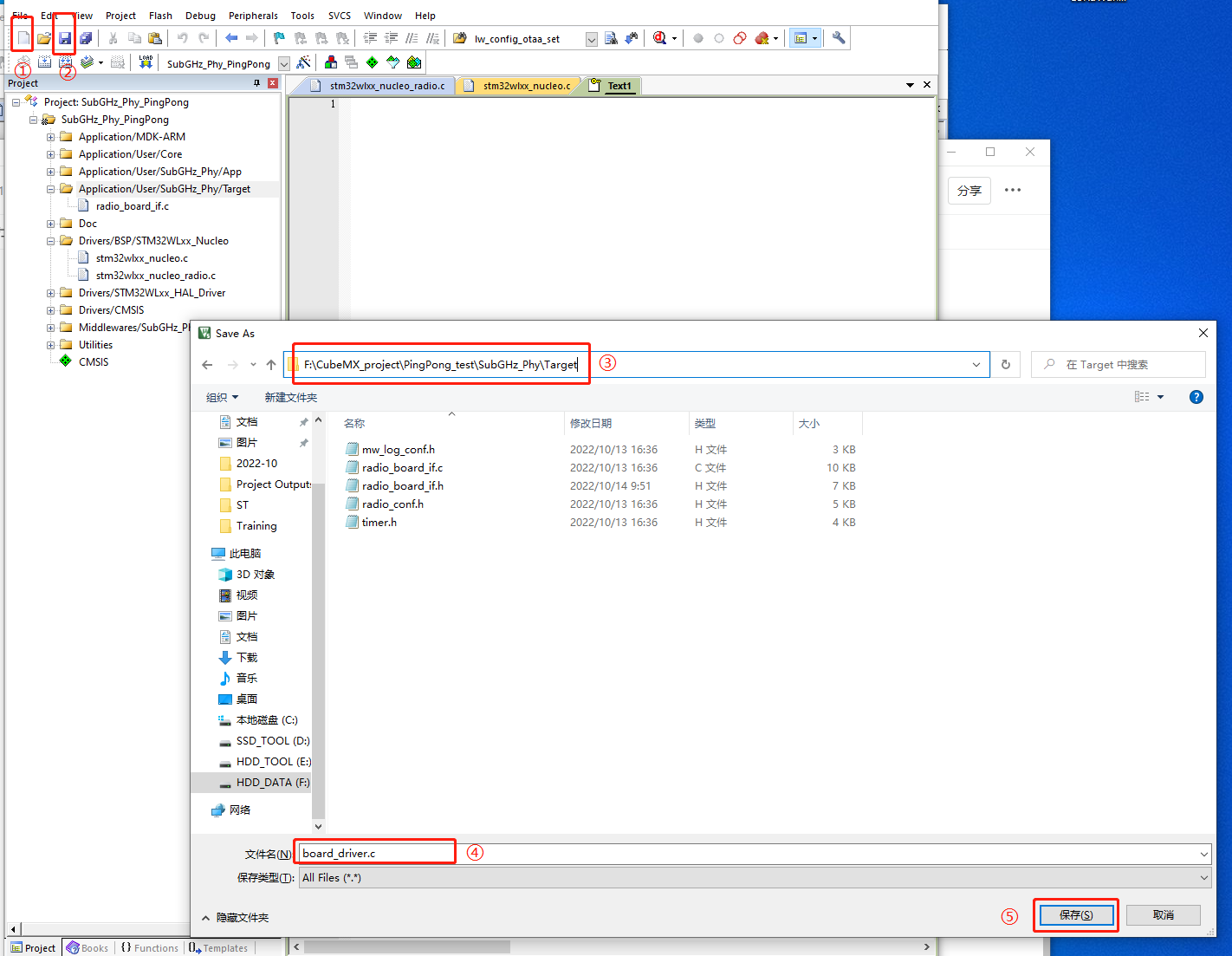Viewport: 1232px width, 956px height.
Task: Open the address bar path dropdown
Action: (976, 365)
